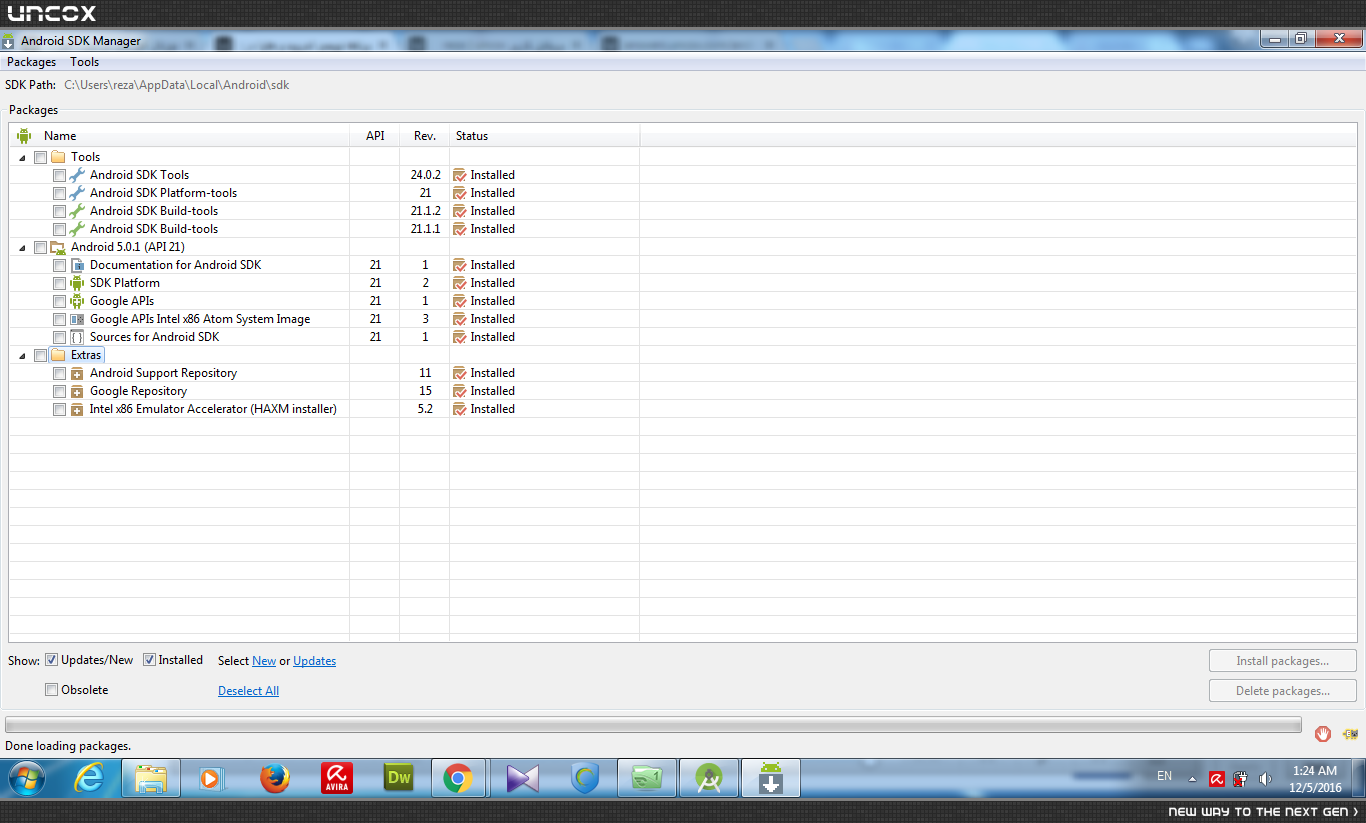Show hidden system tray icons
The width and height of the screenshot is (1366, 823).
[1192, 778]
